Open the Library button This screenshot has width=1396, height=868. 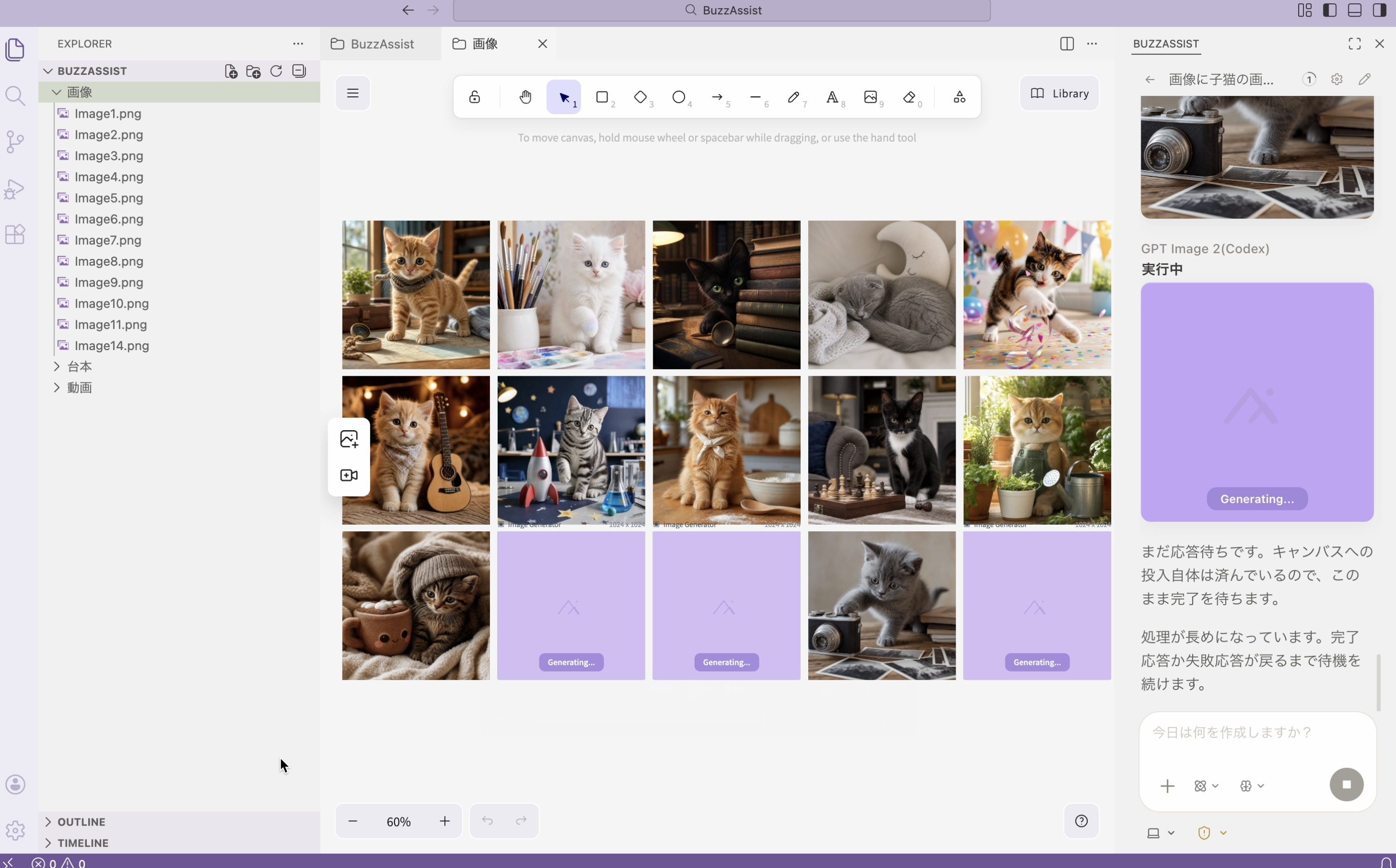(1060, 93)
